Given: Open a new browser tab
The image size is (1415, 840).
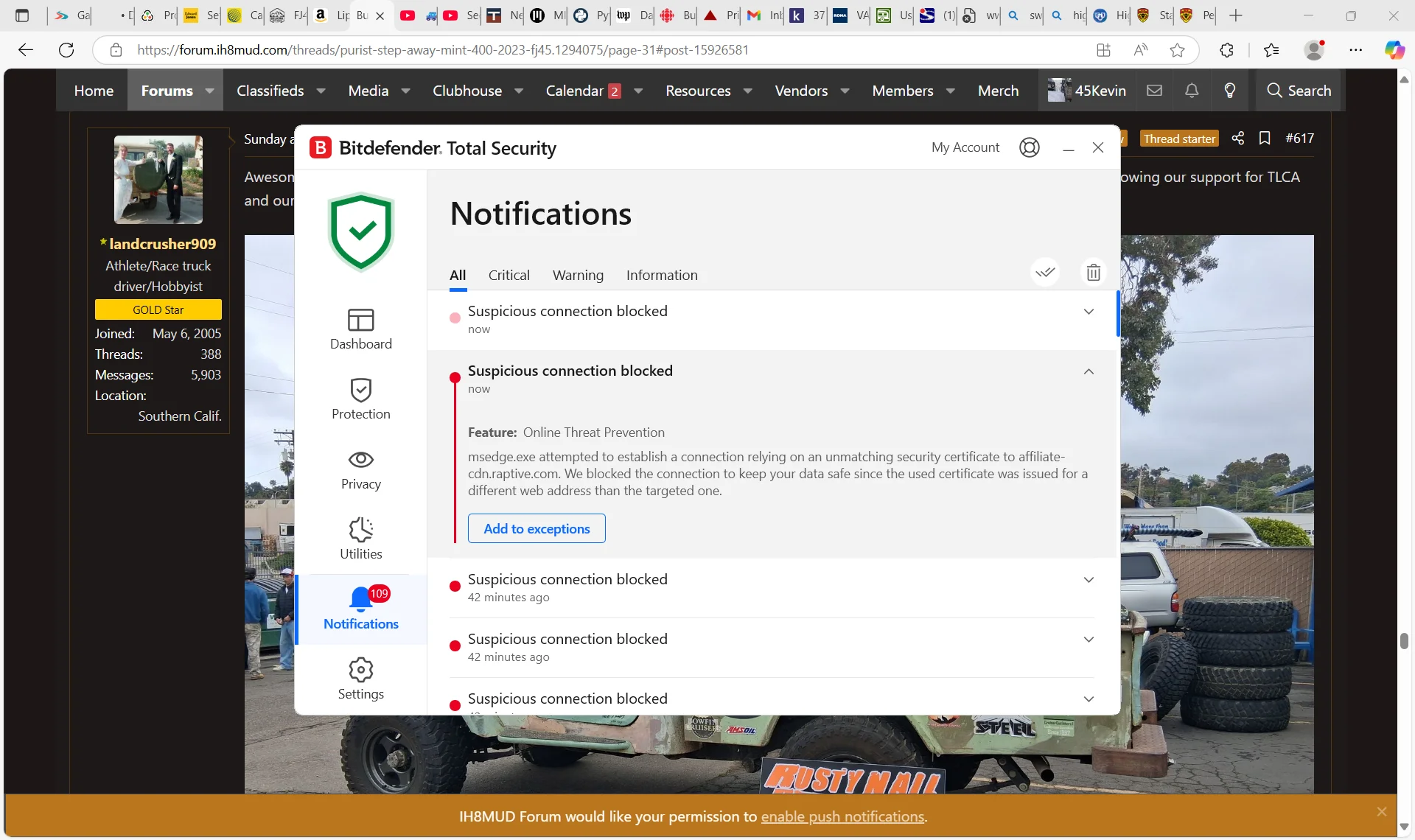Looking at the screenshot, I should tap(1236, 15).
